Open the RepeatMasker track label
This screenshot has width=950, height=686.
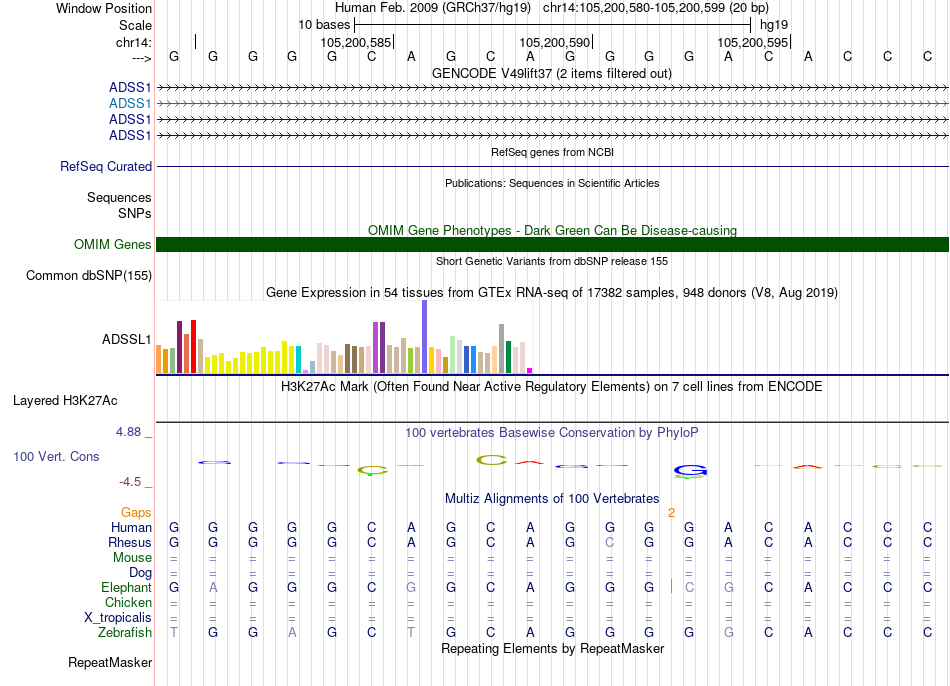tap(110, 662)
